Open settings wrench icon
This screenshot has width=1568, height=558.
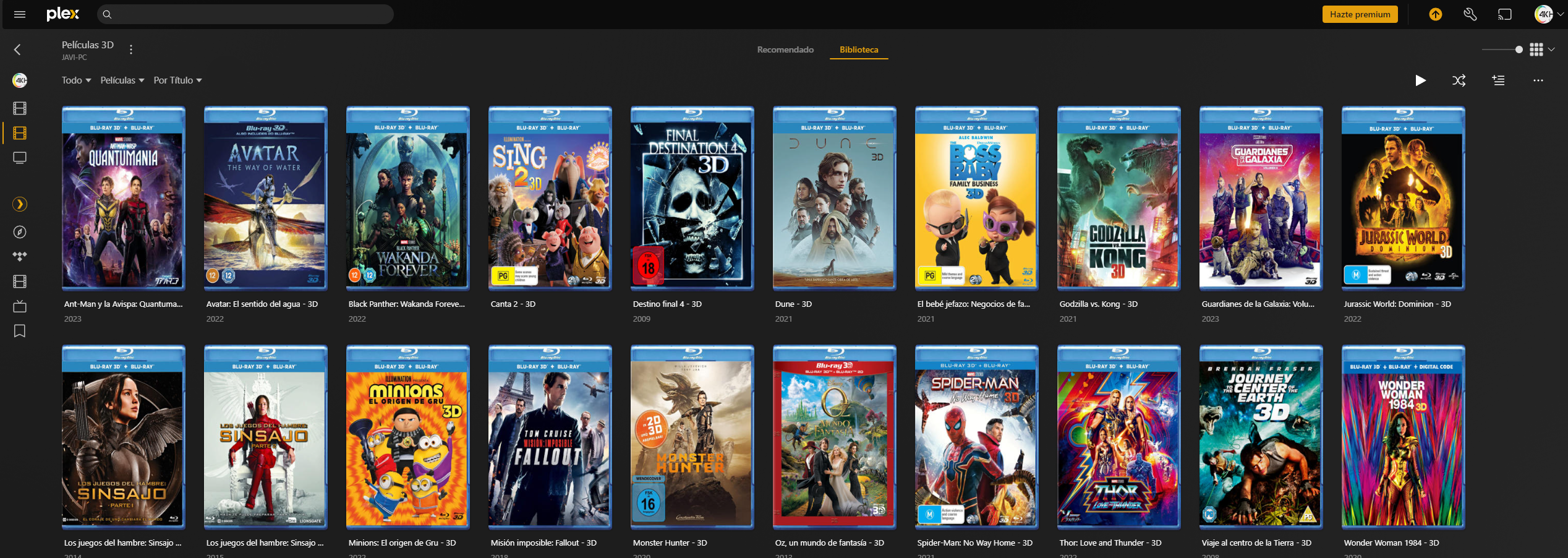pyautogui.click(x=1470, y=14)
